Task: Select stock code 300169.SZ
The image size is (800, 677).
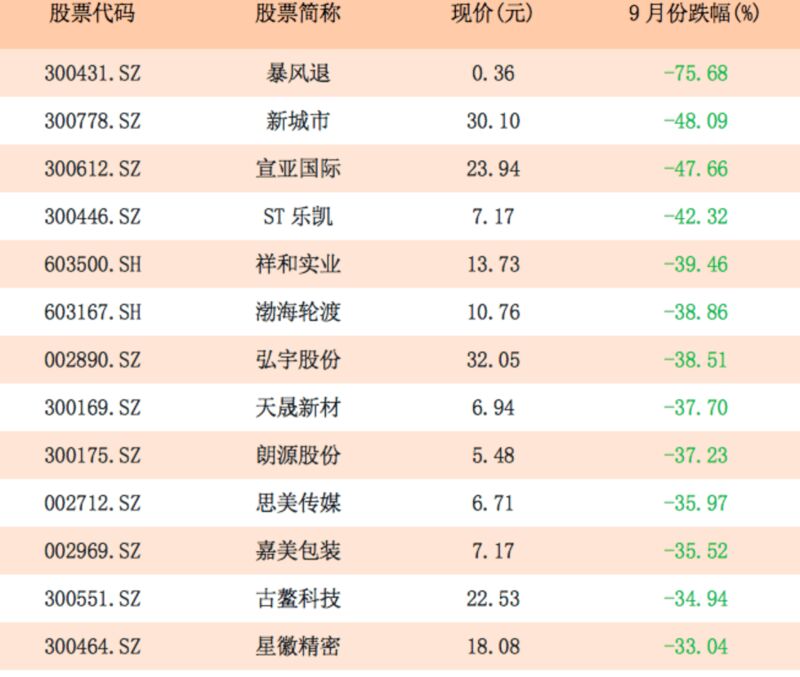Action: pyautogui.click(x=92, y=408)
